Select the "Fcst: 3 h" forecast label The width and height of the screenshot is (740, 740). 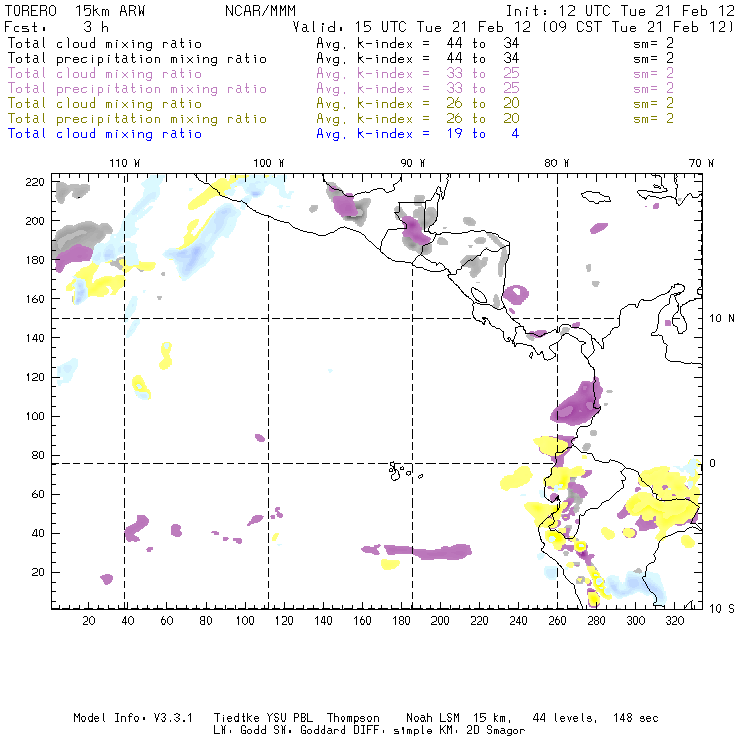click(56, 27)
